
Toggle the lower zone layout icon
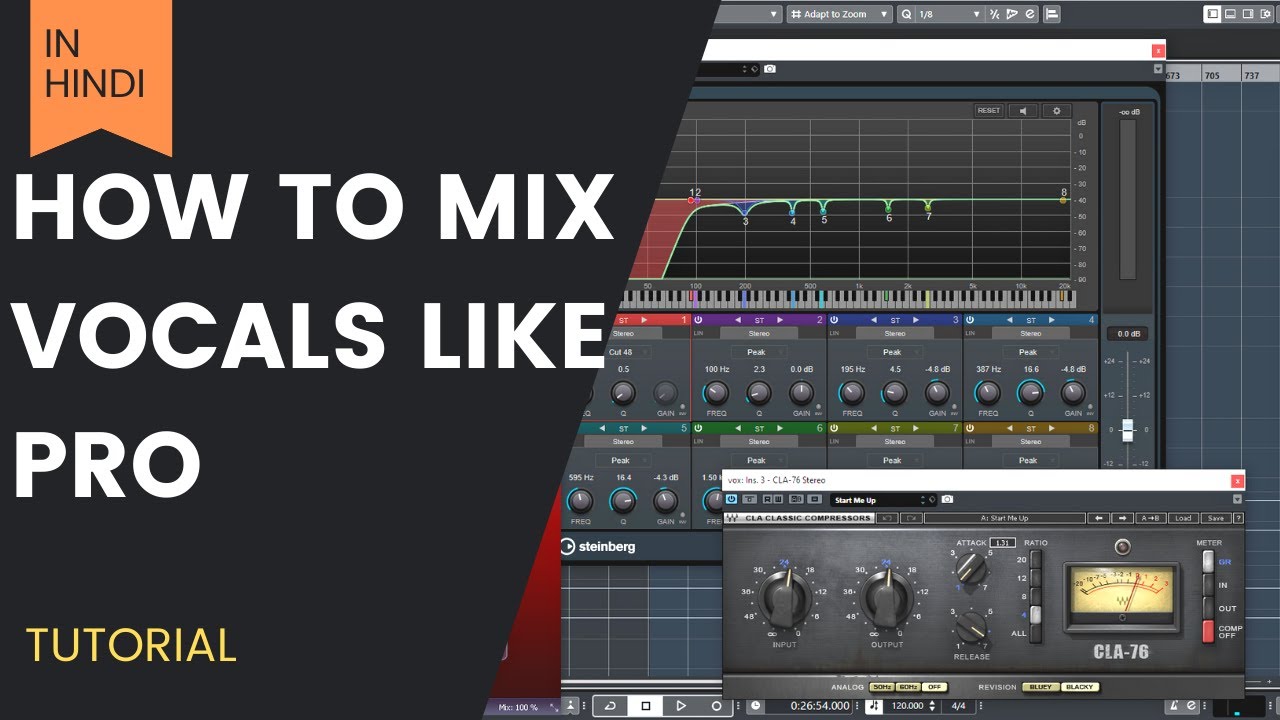click(x=1230, y=14)
